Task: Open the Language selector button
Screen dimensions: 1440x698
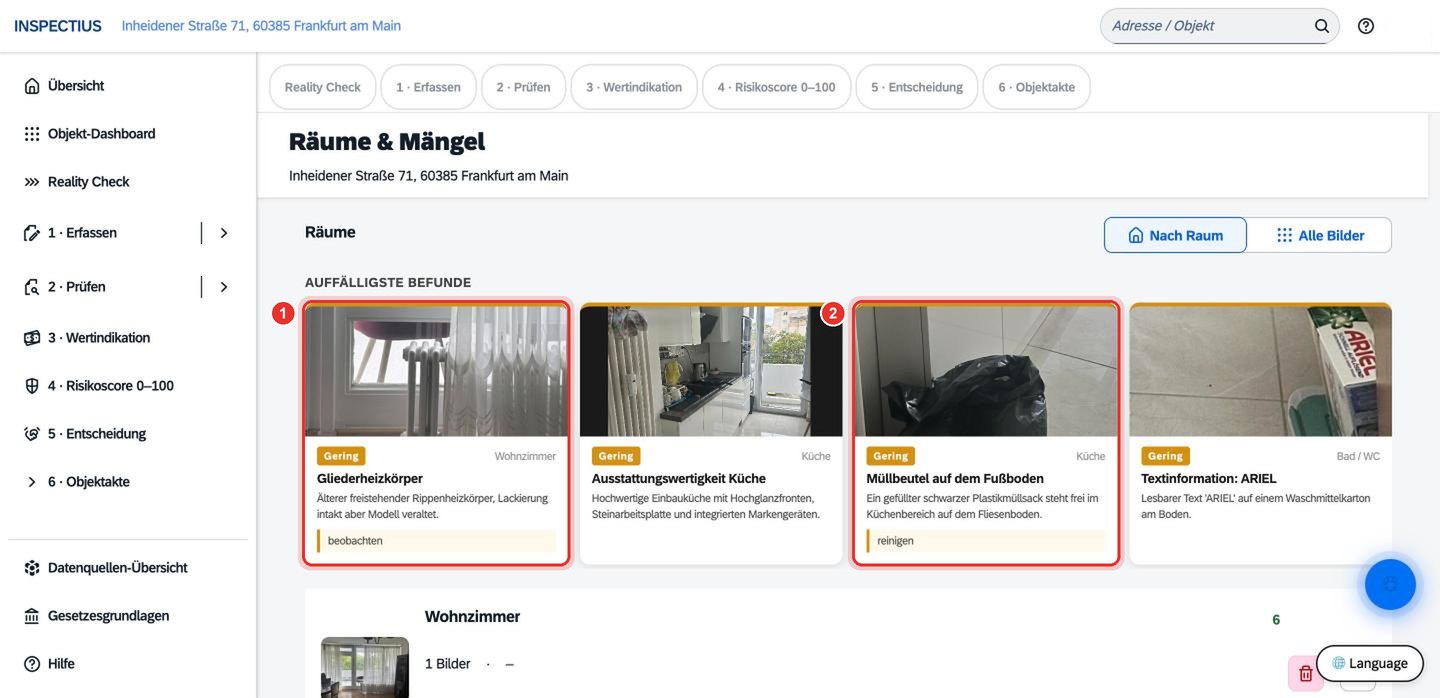Action: click(x=1370, y=663)
